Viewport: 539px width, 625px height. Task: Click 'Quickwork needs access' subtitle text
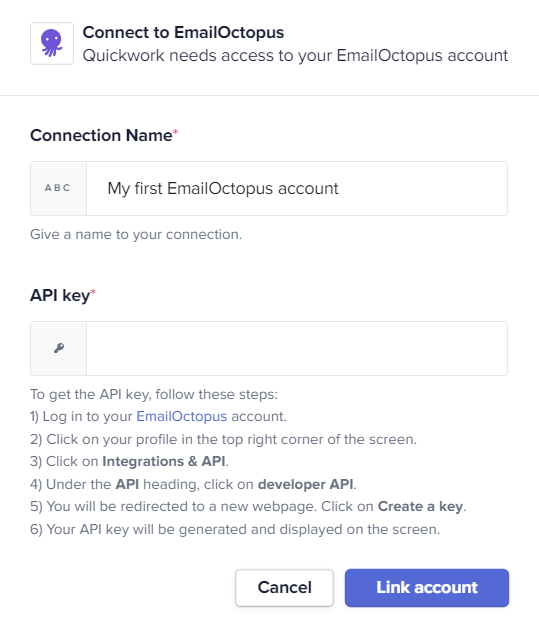coord(295,56)
